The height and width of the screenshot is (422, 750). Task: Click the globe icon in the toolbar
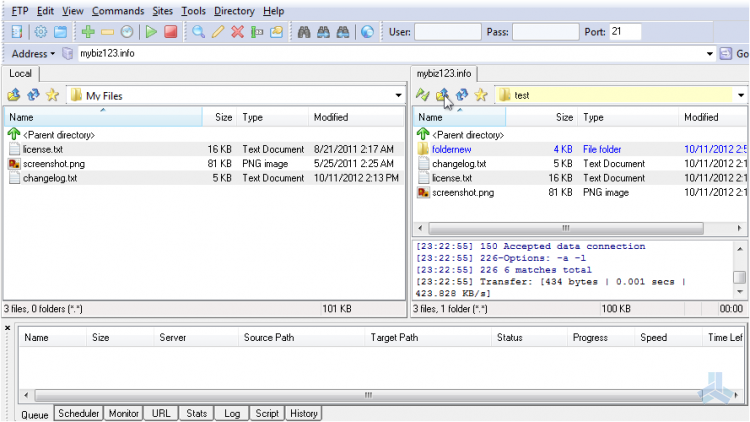(x=367, y=32)
